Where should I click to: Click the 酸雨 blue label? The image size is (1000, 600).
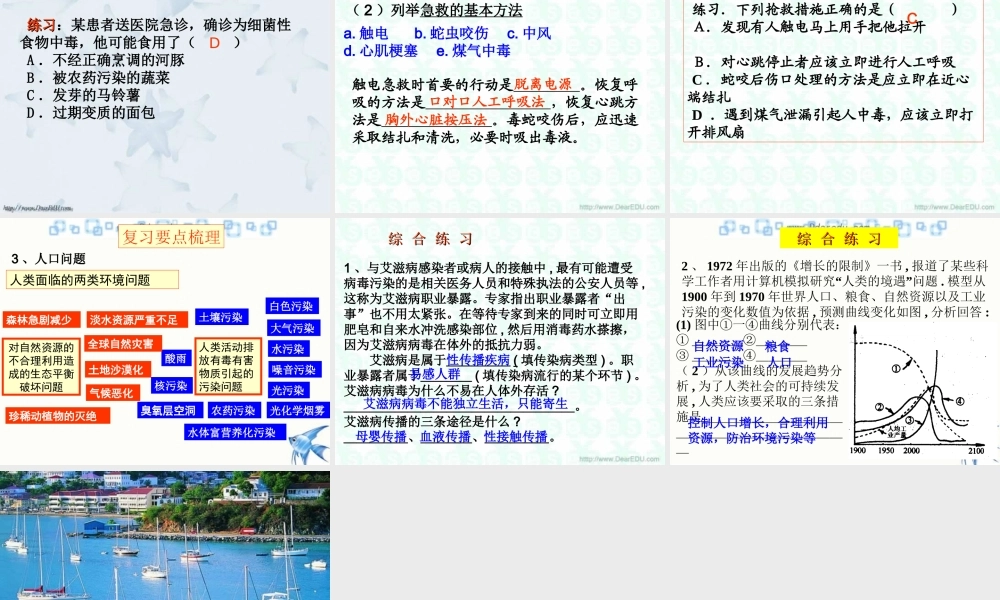pos(175,358)
